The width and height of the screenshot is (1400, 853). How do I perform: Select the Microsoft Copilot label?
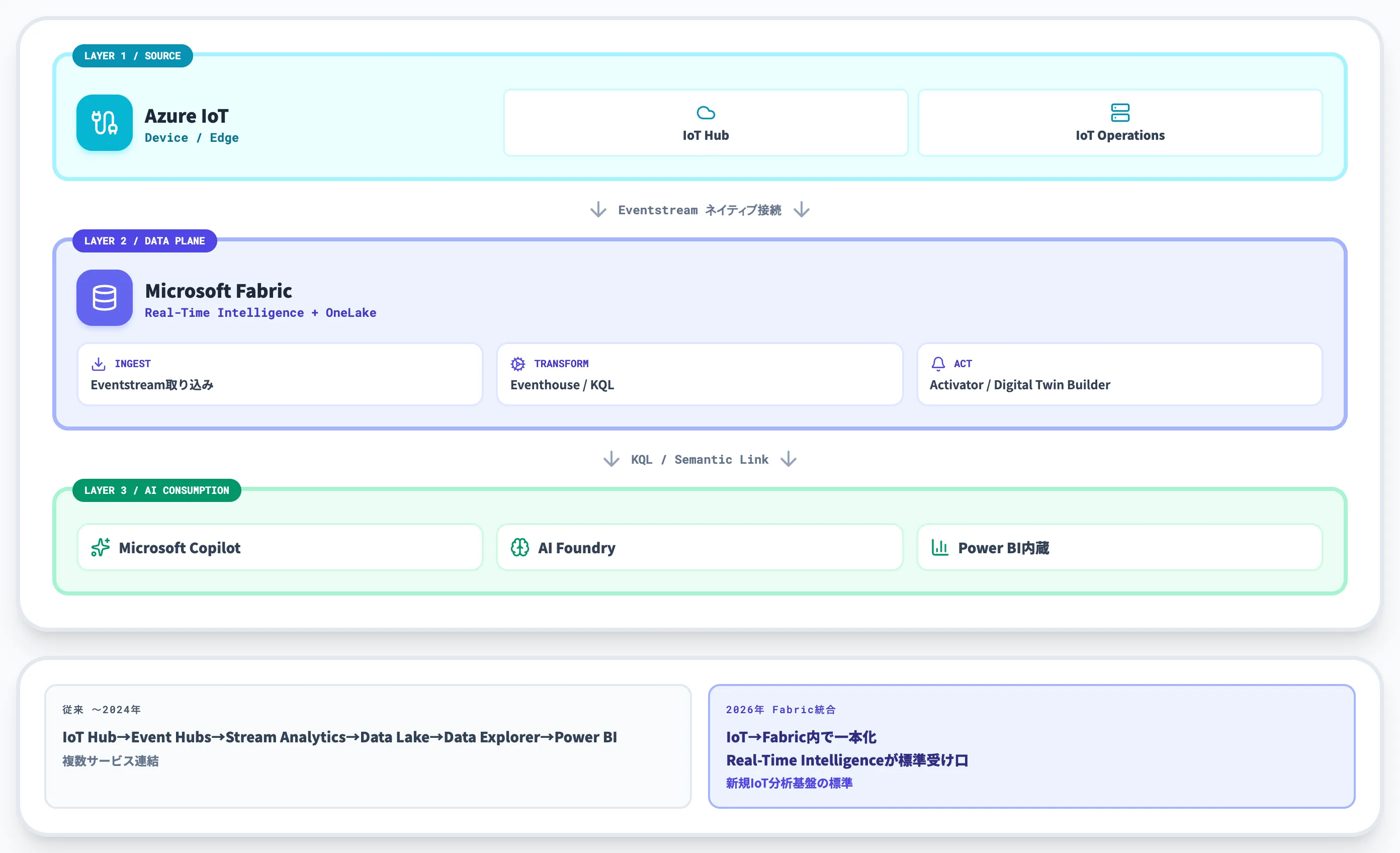pyautogui.click(x=180, y=548)
